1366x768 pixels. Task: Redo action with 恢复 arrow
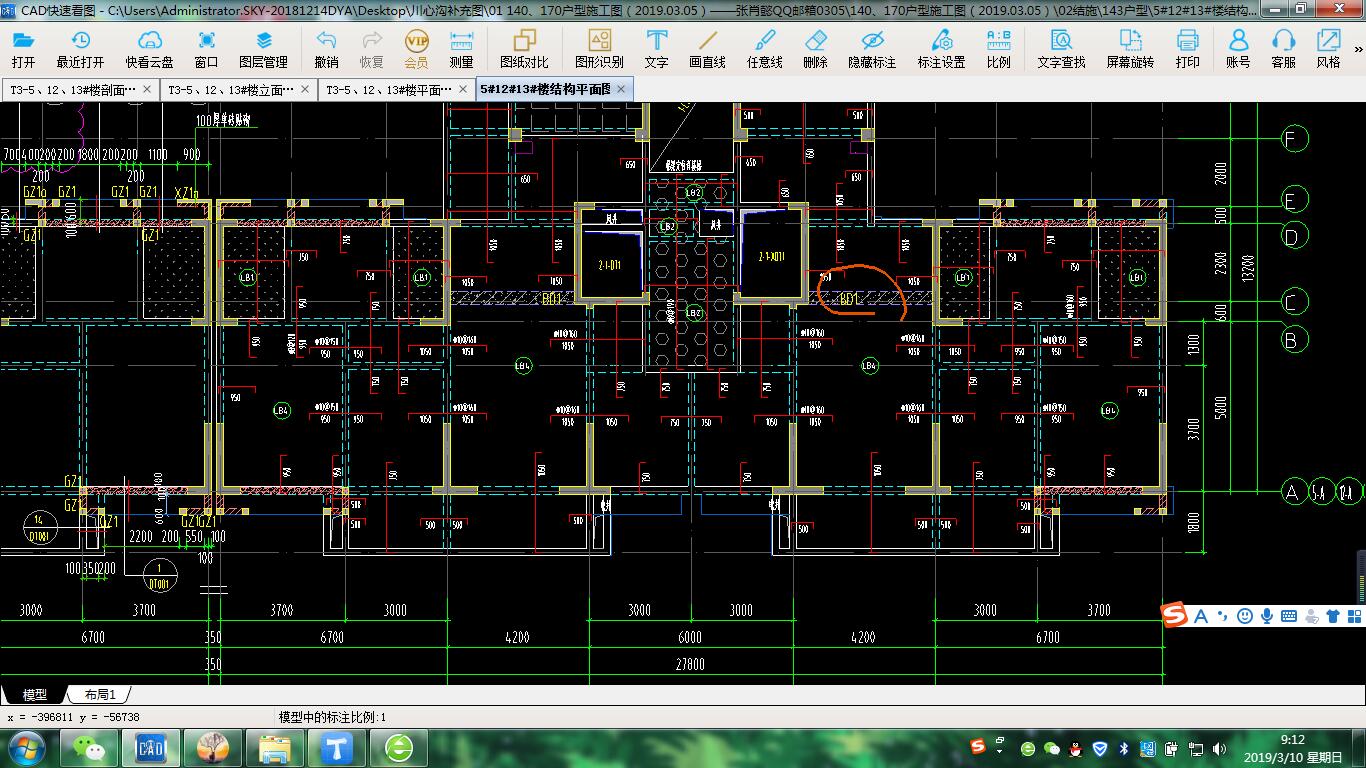tap(371, 48)
